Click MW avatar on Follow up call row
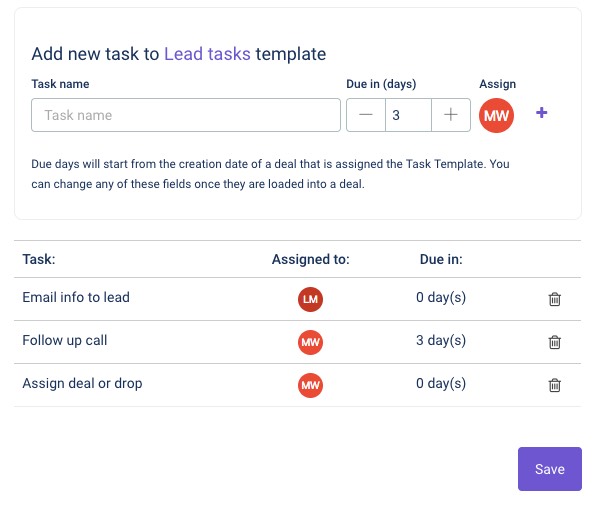Viewport: 596px width, 509px height. tap(310, 342)
